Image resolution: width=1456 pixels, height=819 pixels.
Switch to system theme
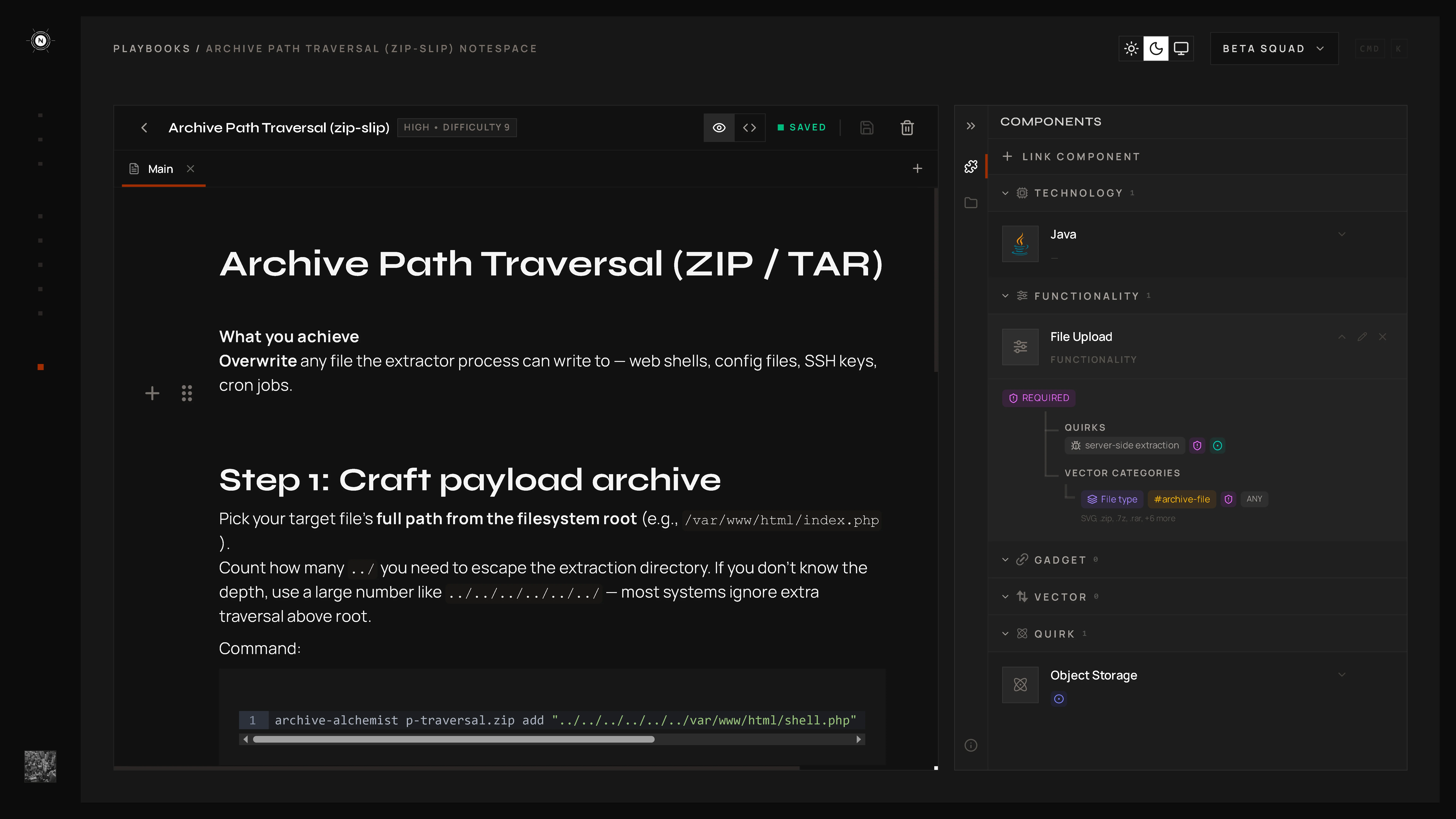[1181, 49]
